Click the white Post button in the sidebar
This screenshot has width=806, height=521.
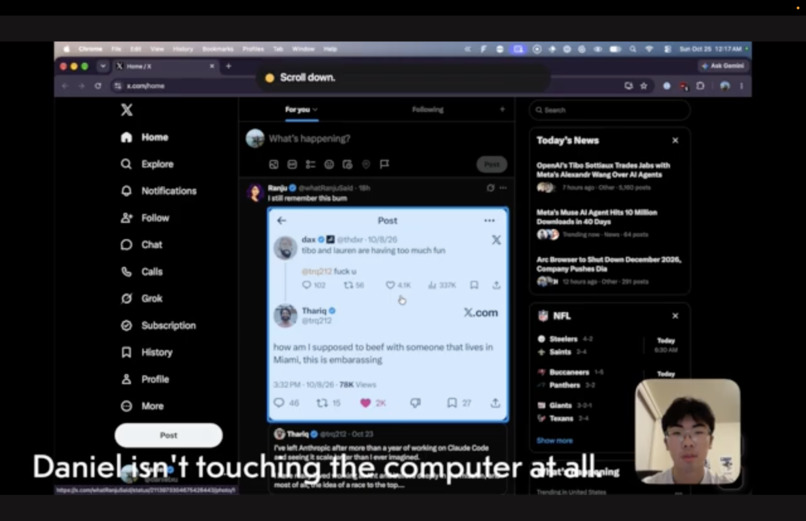pos(169,435)
